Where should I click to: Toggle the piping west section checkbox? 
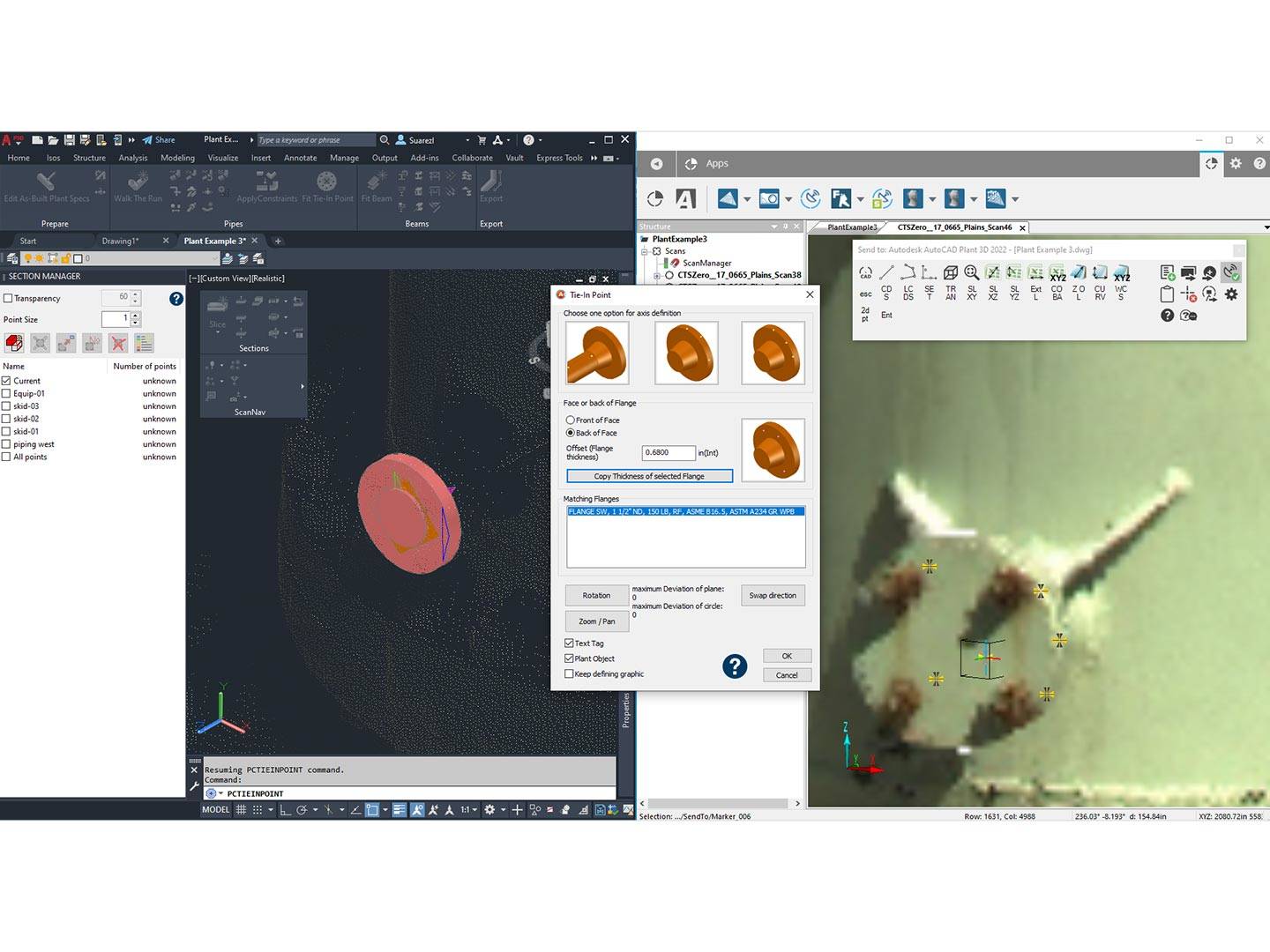pyautogui.click(x=6, y=444)
